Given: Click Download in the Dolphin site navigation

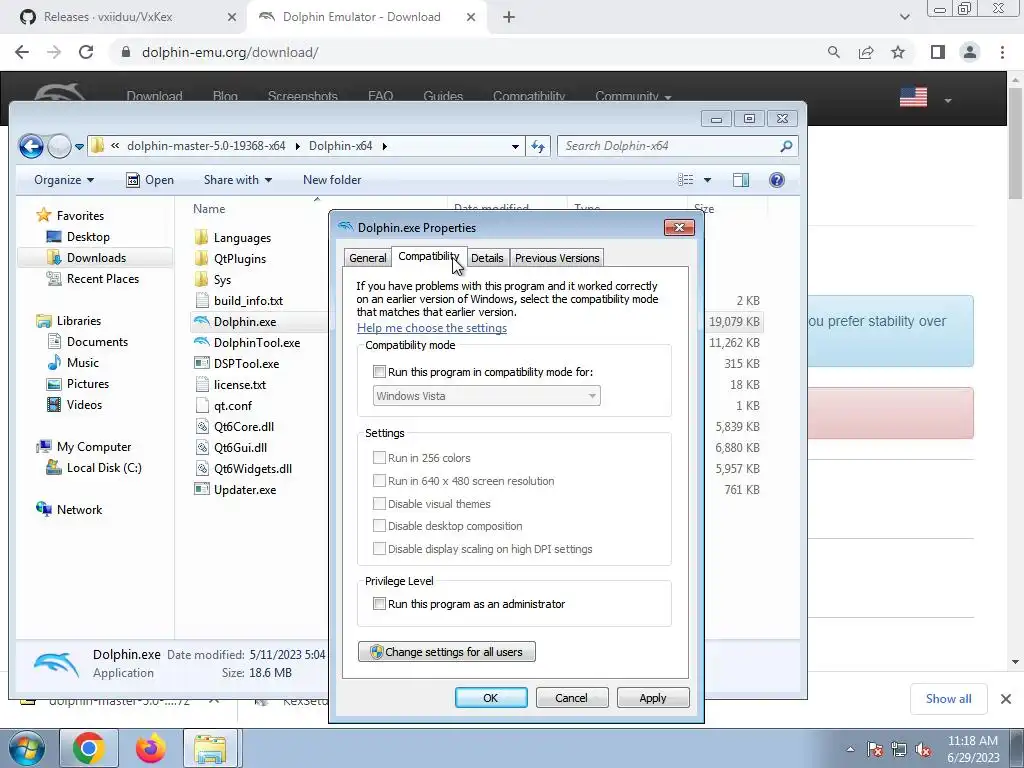Looking at the screenshot, I should pos(154,97).
